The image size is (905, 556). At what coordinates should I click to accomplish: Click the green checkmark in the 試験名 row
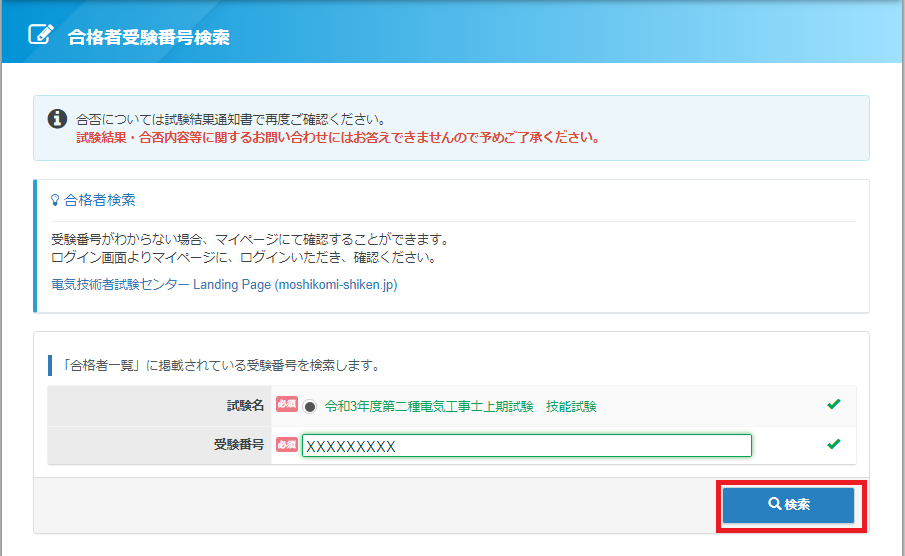pyautogui.click(x=833, y=405)
